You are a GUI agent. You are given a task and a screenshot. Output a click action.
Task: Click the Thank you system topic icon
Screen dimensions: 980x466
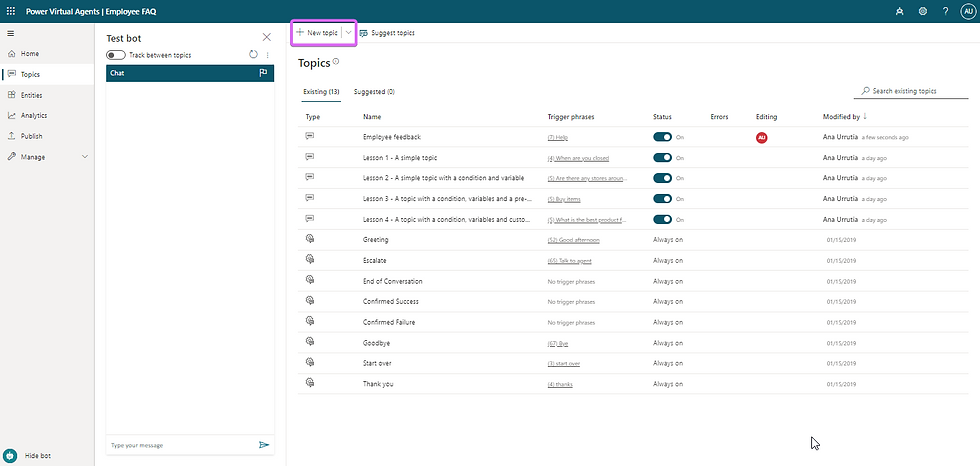[309, 383]
